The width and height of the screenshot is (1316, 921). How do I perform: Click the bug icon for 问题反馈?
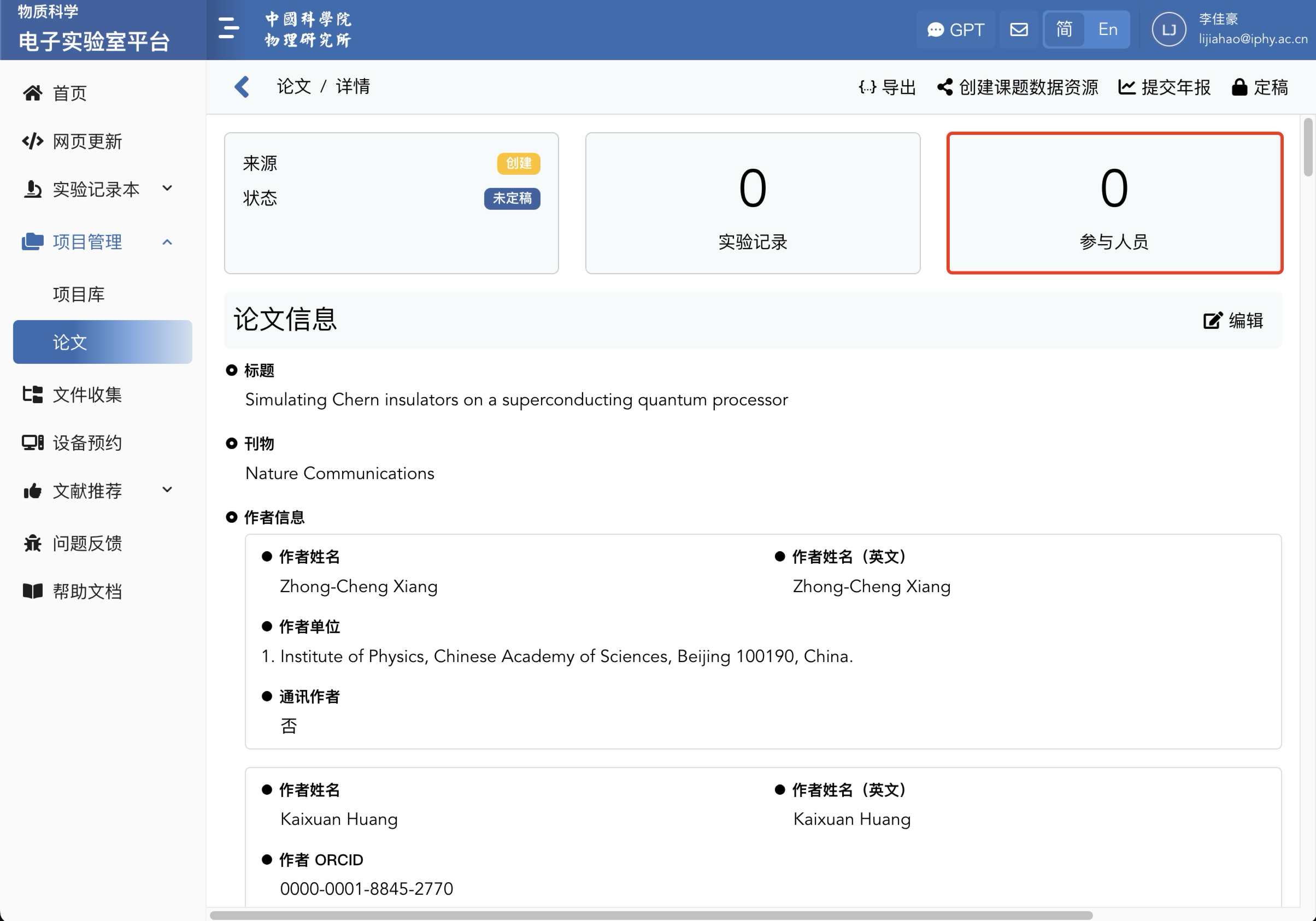(x=33, y=543)
